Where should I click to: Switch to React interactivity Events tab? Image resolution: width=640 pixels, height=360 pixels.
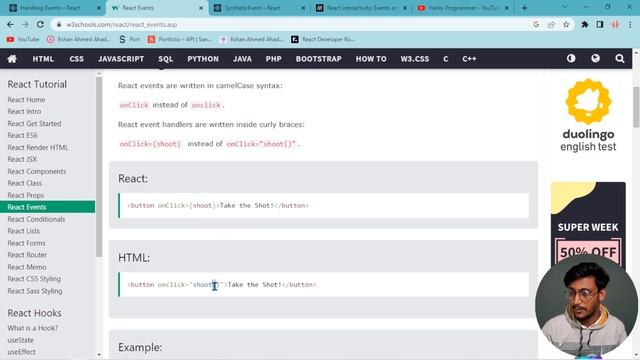pos(362,8)
